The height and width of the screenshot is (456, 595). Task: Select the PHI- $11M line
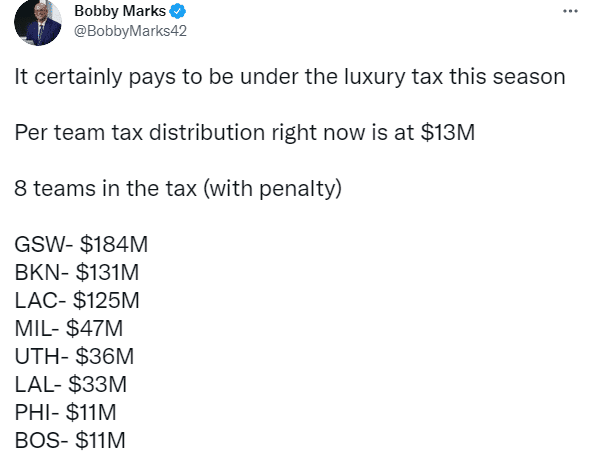point(65,413)
